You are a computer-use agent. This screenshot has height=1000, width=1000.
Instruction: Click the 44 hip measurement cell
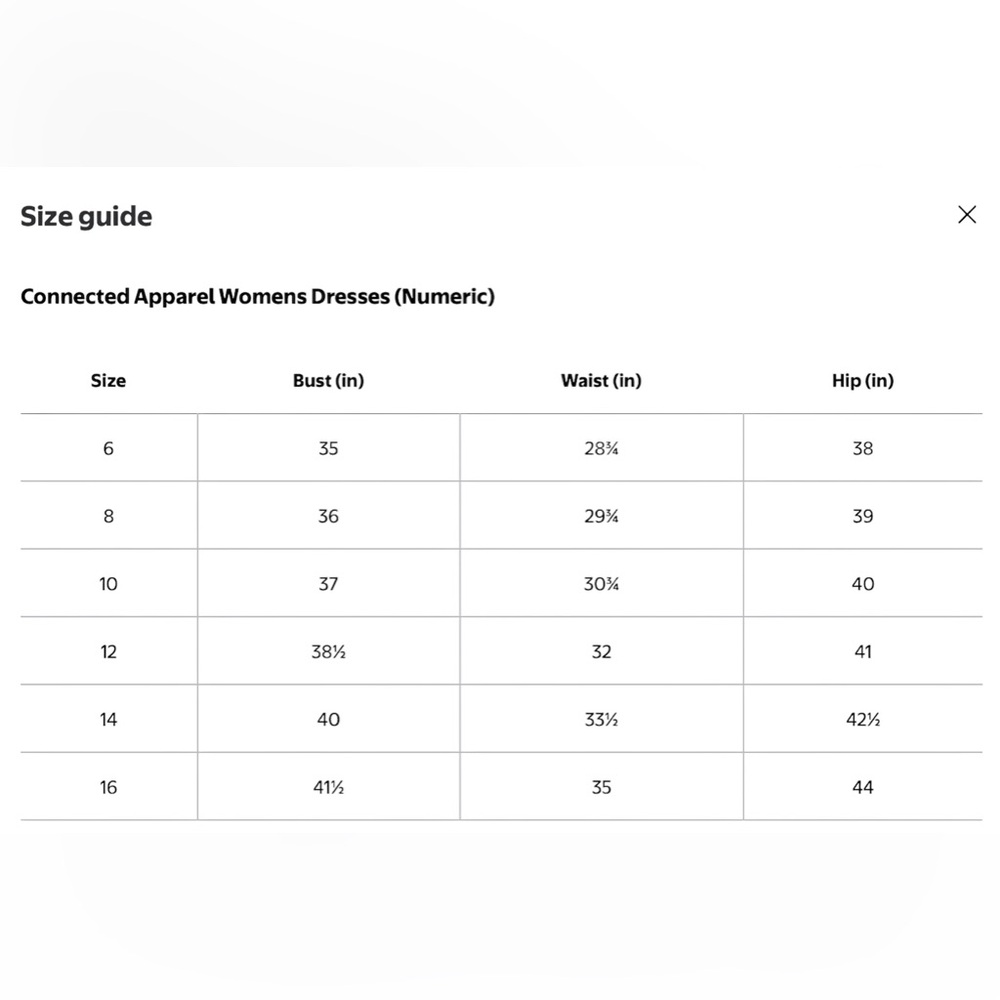pos(863,786)
